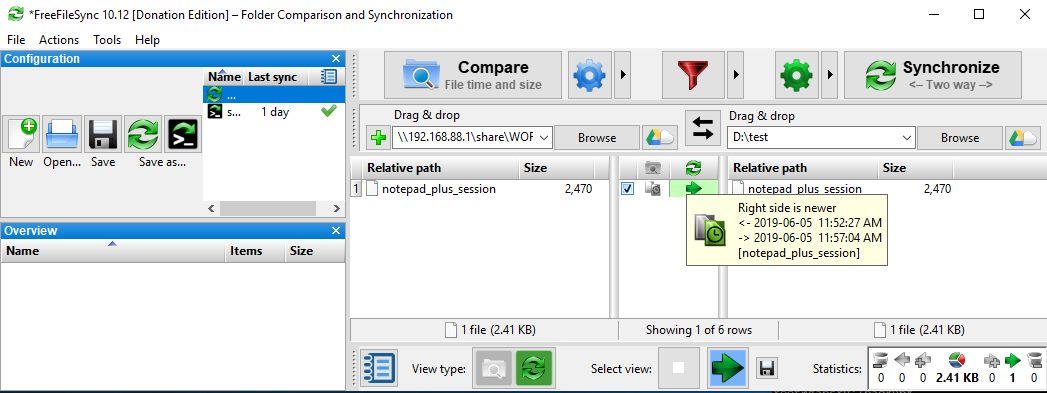Click the Synchronize button
The height and width of the screenshot is (393, 1047).
[933, 75]
